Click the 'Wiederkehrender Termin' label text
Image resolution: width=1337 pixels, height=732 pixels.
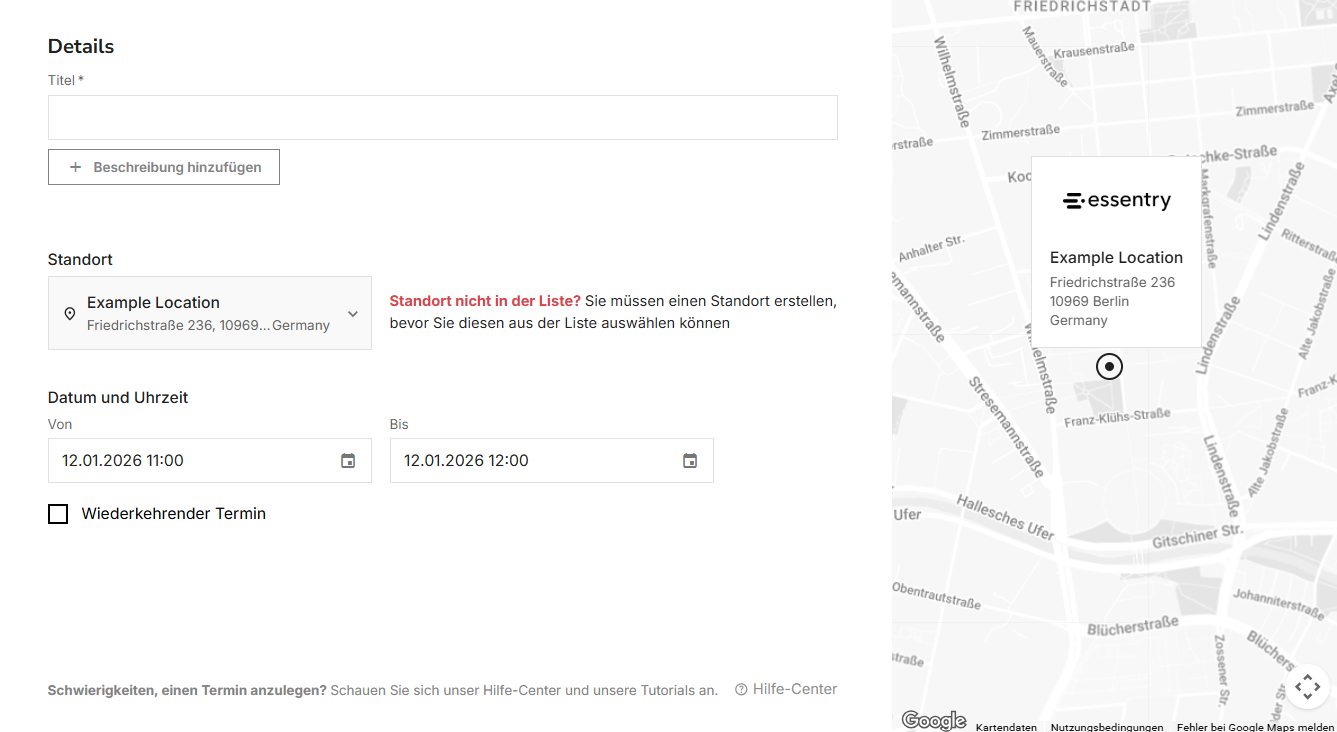[x=174, y=514]
